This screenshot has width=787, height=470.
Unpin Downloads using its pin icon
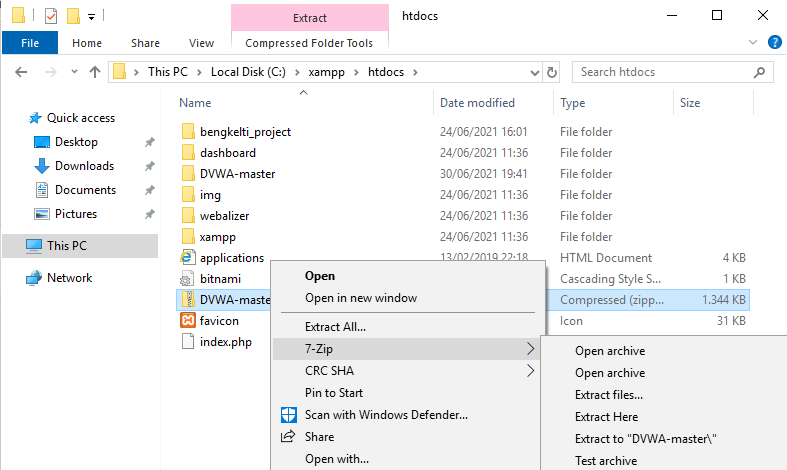[150, 166]
